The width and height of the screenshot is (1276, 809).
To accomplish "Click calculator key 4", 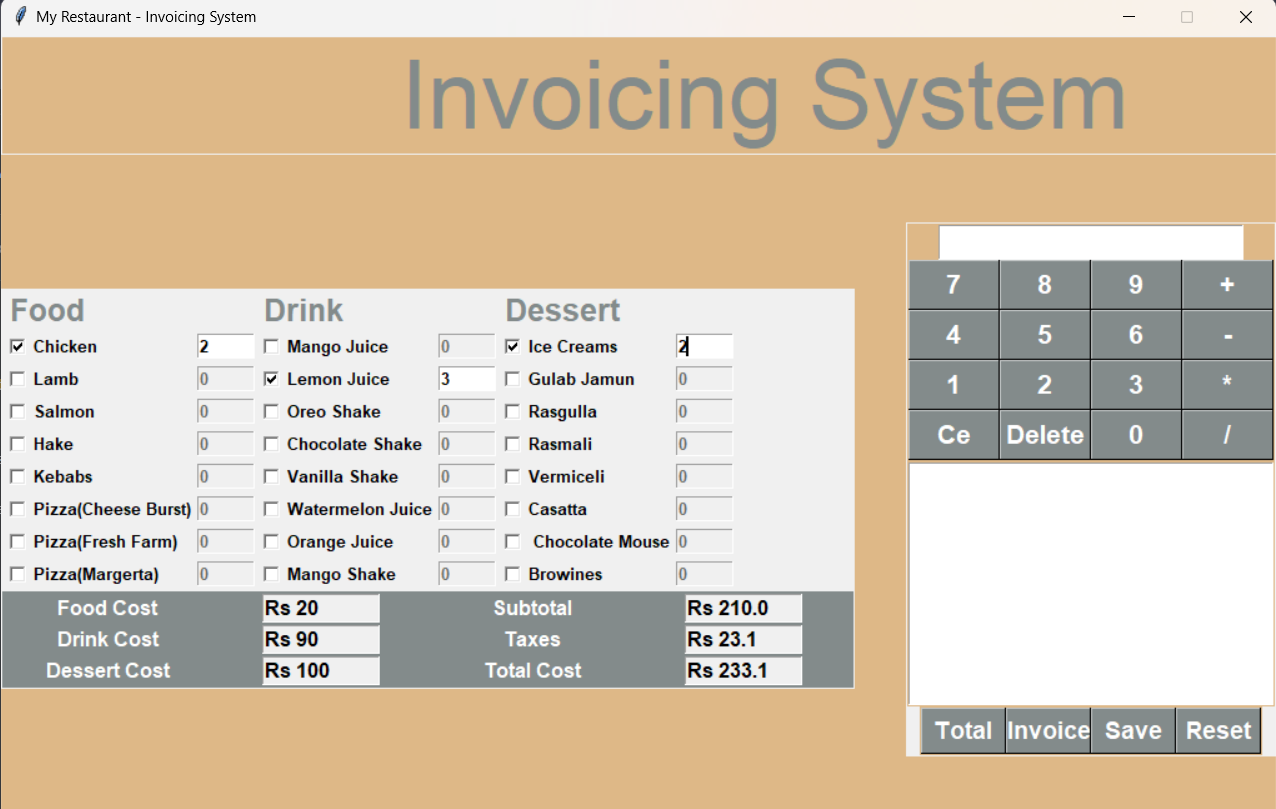I will (x=953, y=335).
